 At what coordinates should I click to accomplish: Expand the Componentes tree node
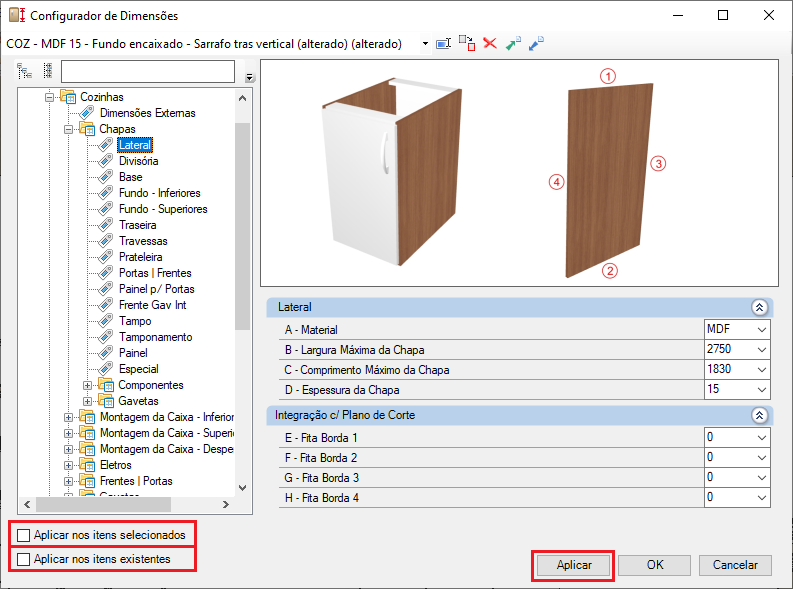tap(87, 385)
